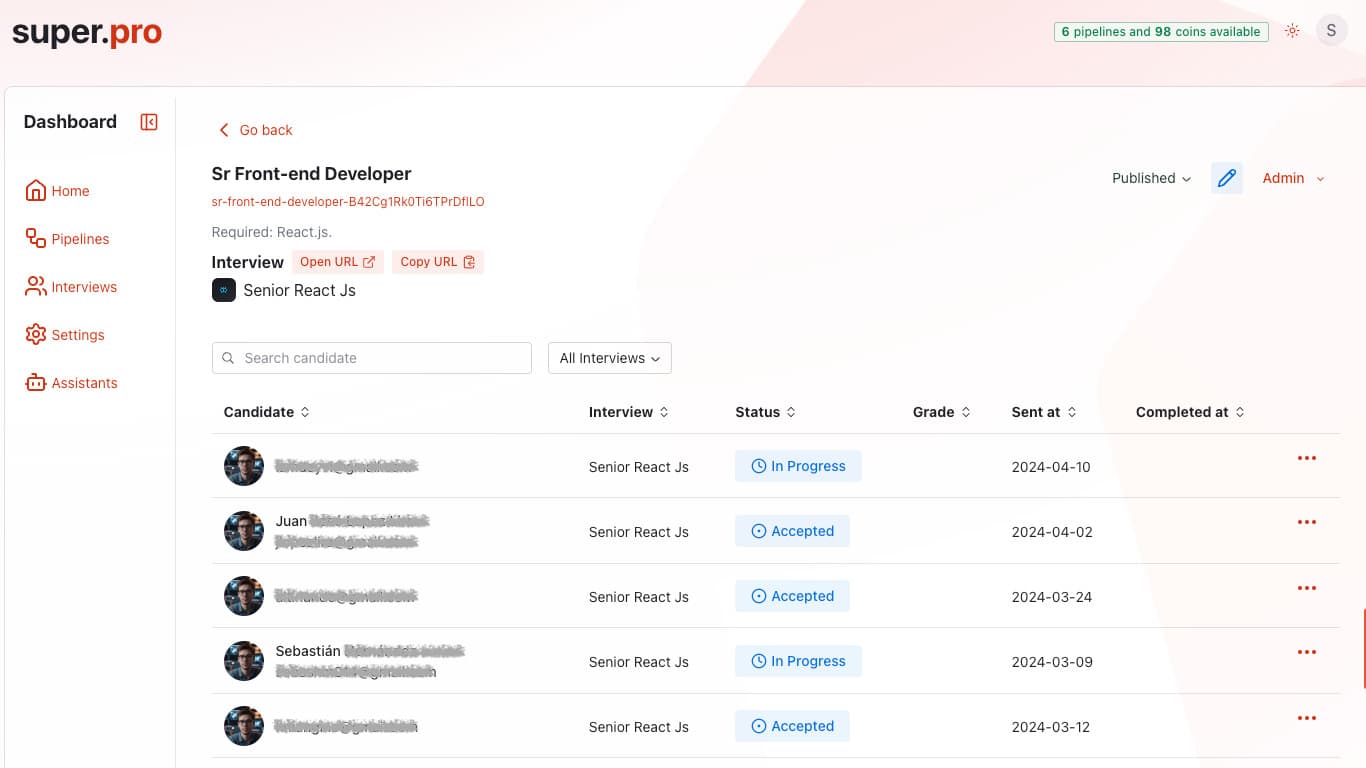The height and width of the screenshot is (768, 1366).
Task: Expand the Admin dropdown menu
Action: tap(1293, 178)
